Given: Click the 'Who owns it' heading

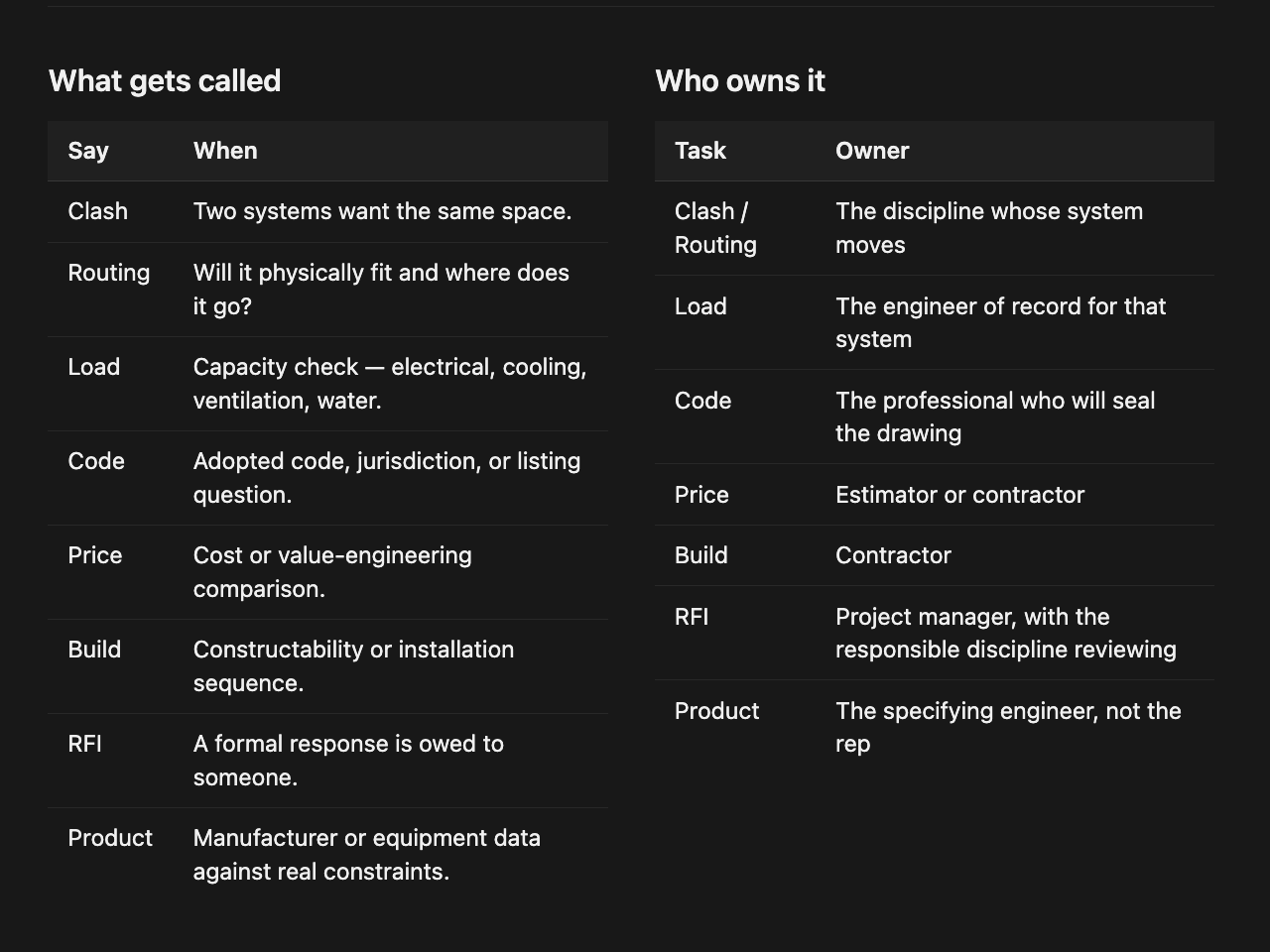Looking at the screenshot, I should tap(740, 81).
